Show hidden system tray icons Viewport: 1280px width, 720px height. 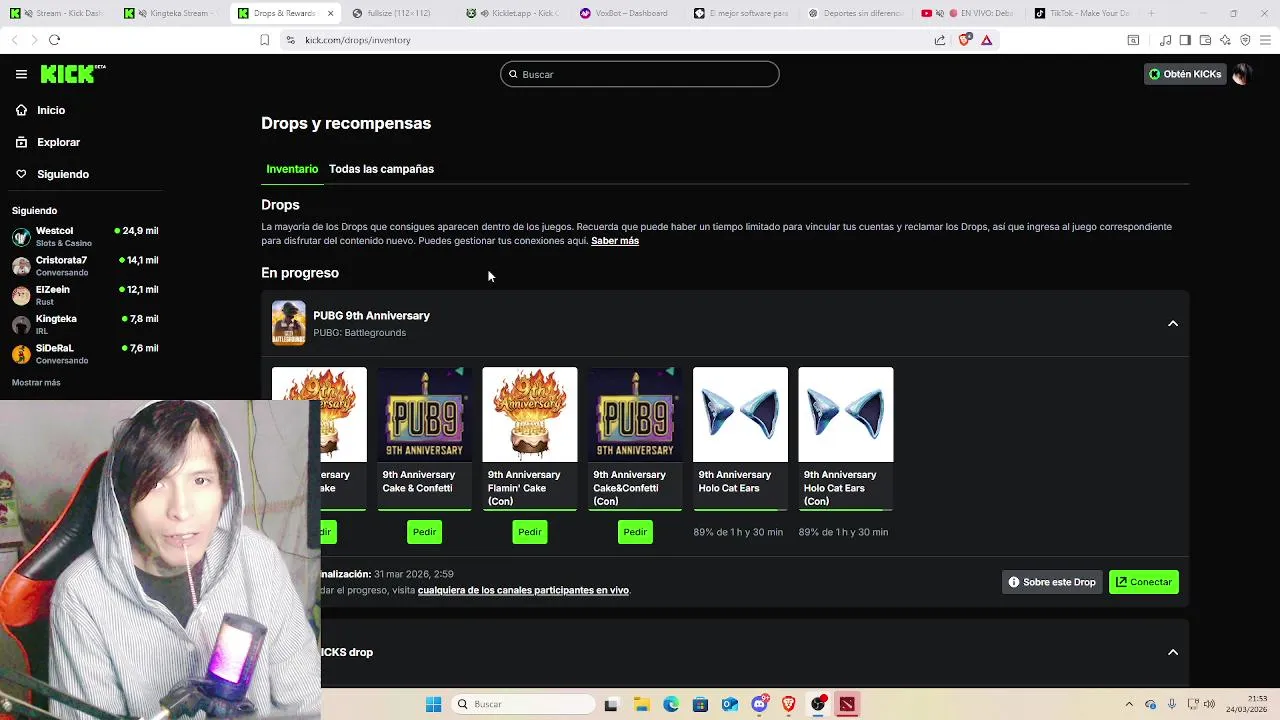click(x=1129, y=704)
